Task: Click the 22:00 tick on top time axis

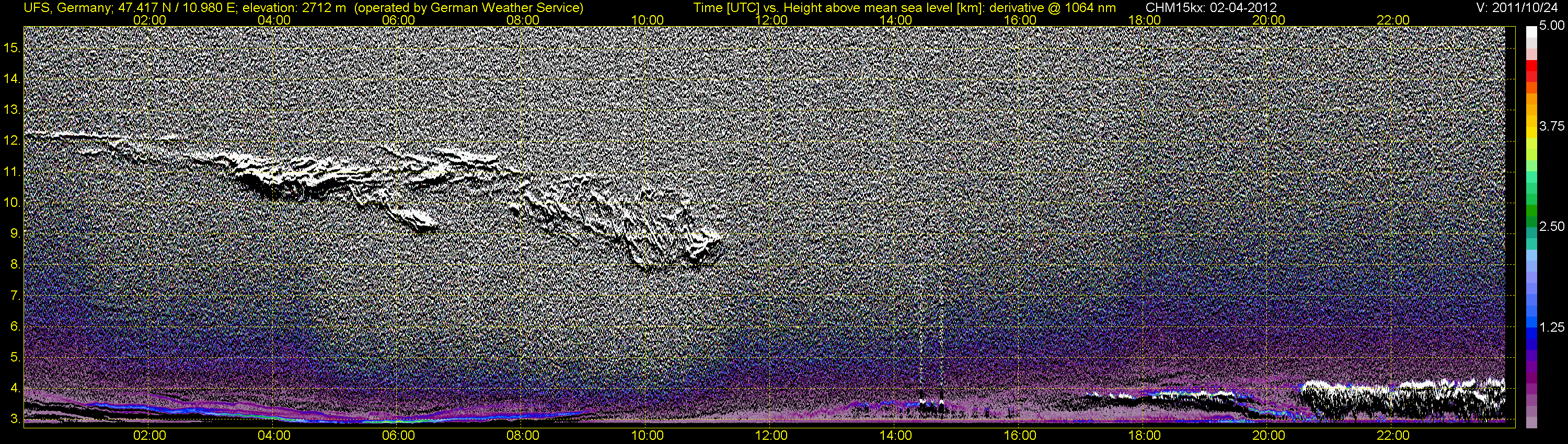Action: point(1393,20)
